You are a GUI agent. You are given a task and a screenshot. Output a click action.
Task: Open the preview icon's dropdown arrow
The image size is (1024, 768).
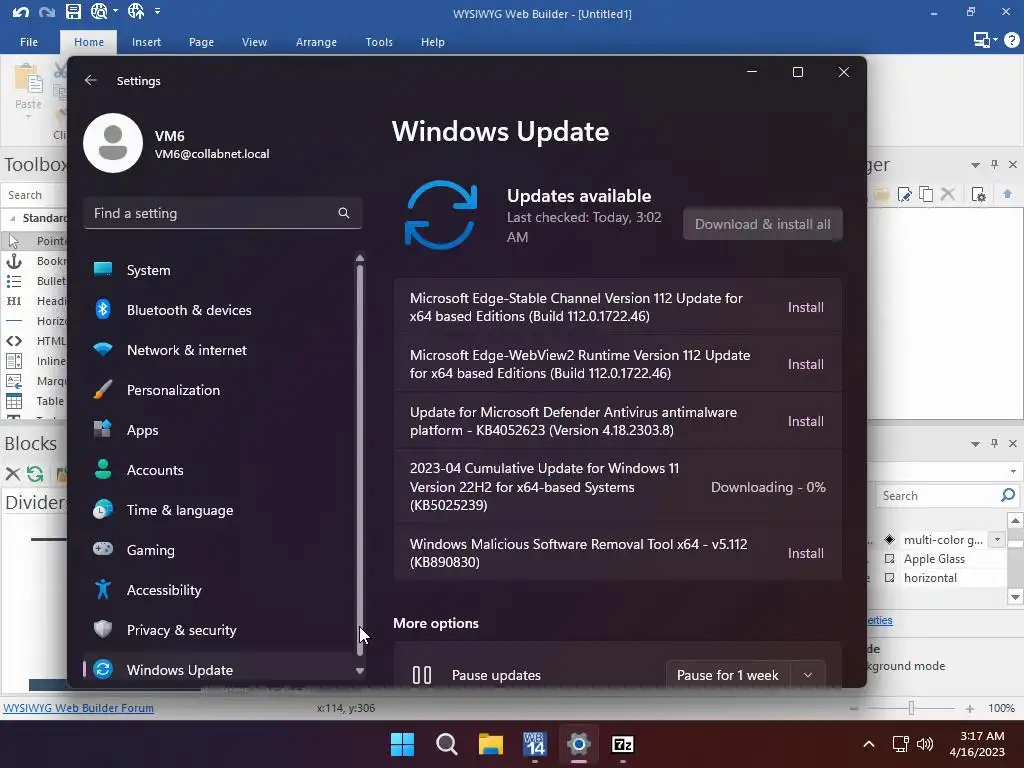coord(116,11)
